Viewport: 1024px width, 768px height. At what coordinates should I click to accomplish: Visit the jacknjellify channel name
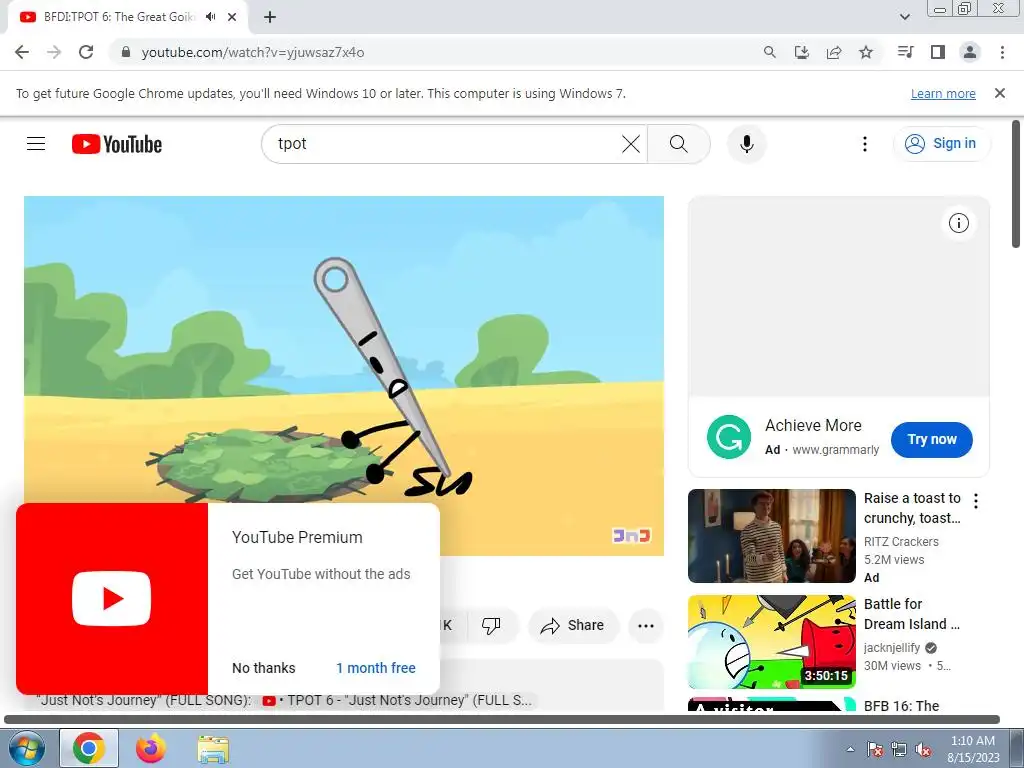[x=892, y=648]
